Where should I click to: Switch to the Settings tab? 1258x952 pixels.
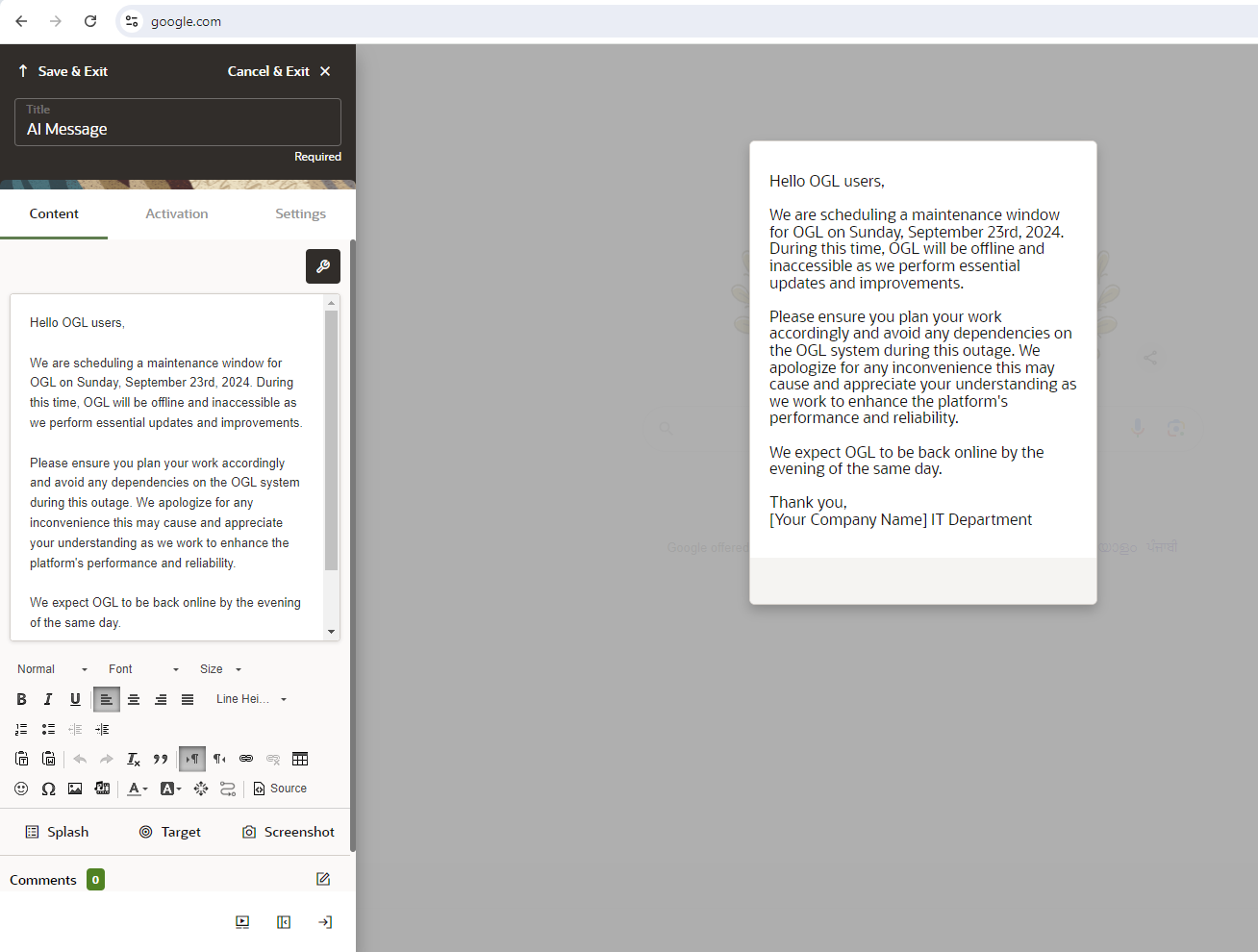click(x=300, y=213)
